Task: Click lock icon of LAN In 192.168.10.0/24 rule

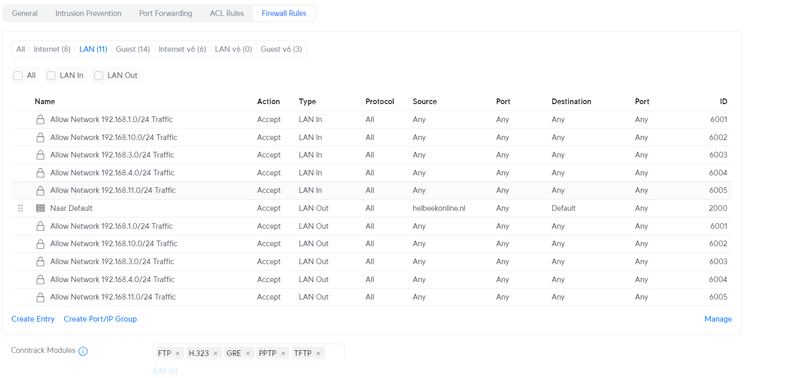Action: click(40, 138)
